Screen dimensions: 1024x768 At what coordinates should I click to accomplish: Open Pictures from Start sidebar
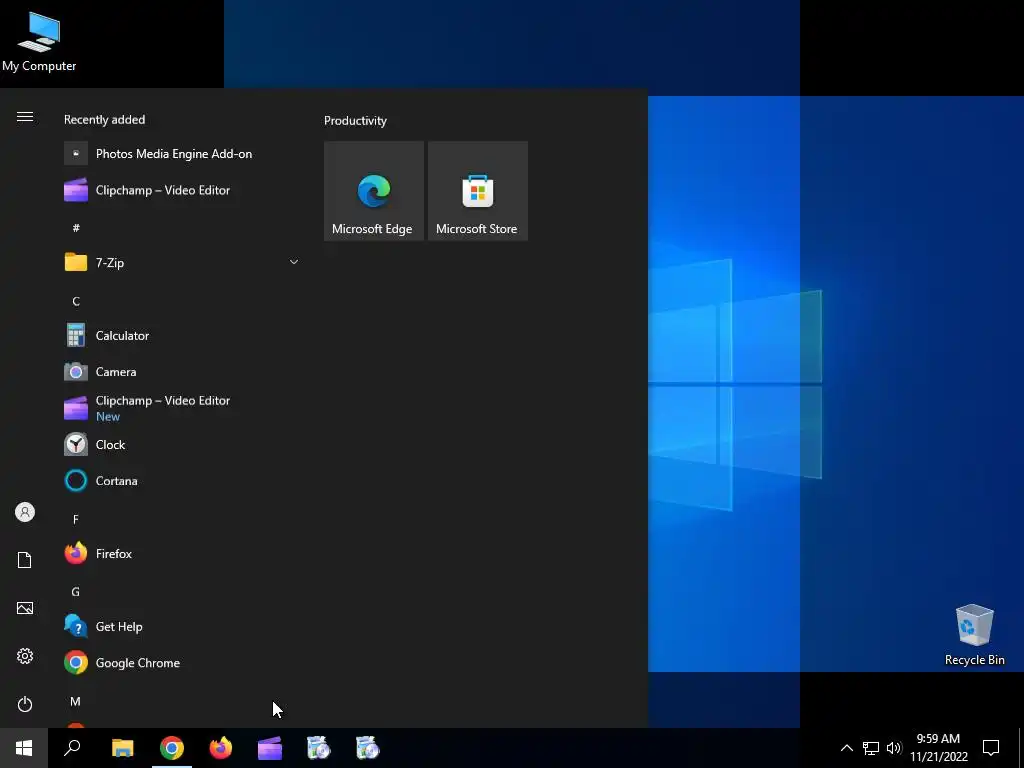click(25, 608)
